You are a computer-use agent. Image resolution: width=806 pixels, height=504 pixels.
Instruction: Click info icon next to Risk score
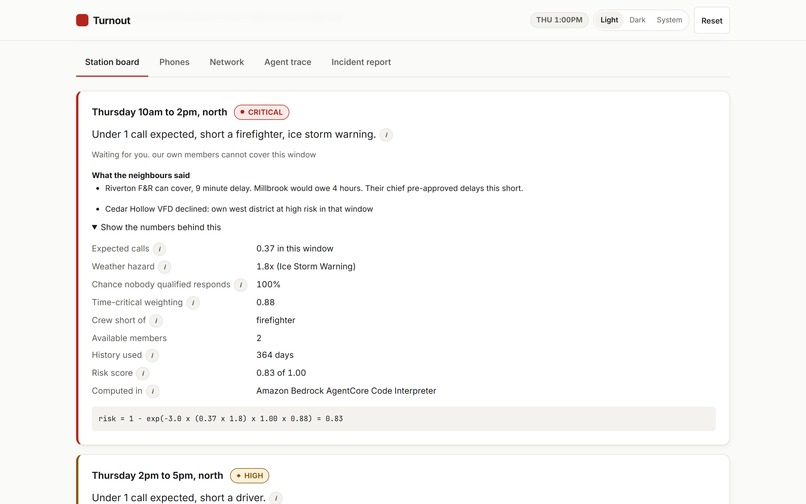pyautogui.click(x=143, y=373)
